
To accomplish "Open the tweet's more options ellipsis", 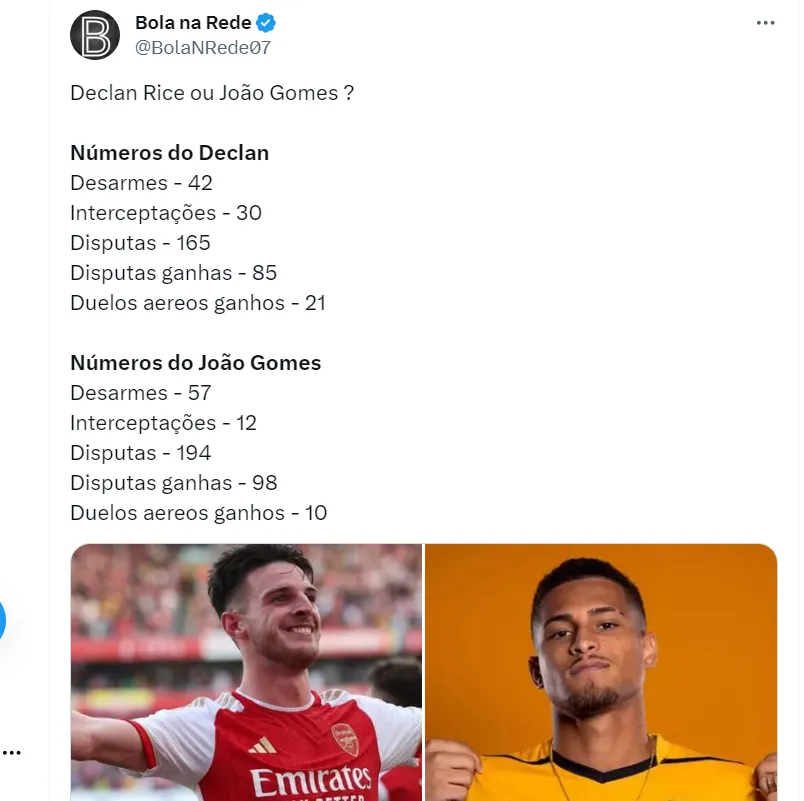I will (765, 23).
